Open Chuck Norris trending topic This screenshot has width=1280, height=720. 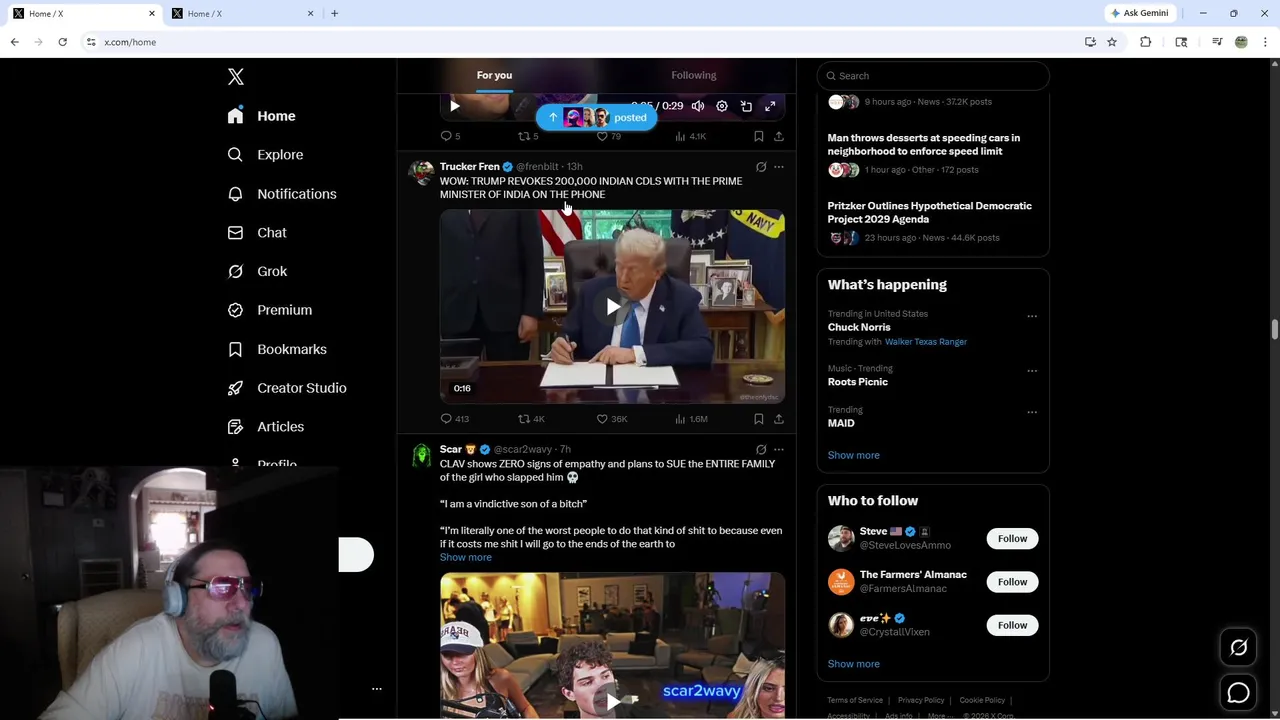858,328
